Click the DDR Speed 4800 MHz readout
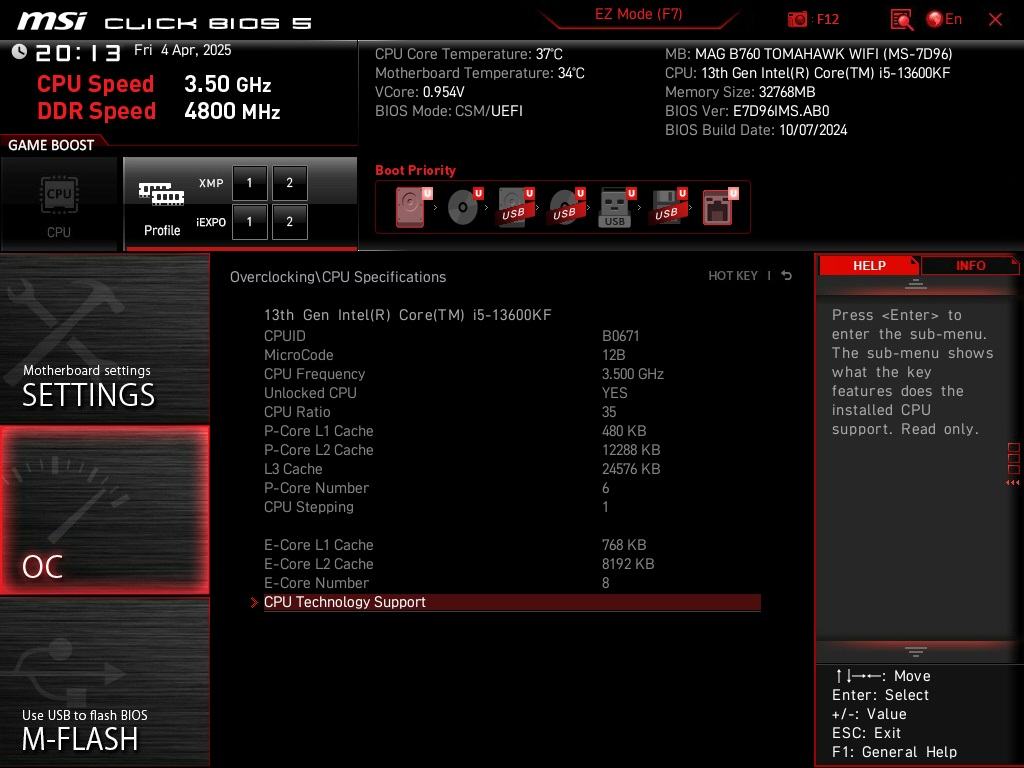 pos(159,111)
